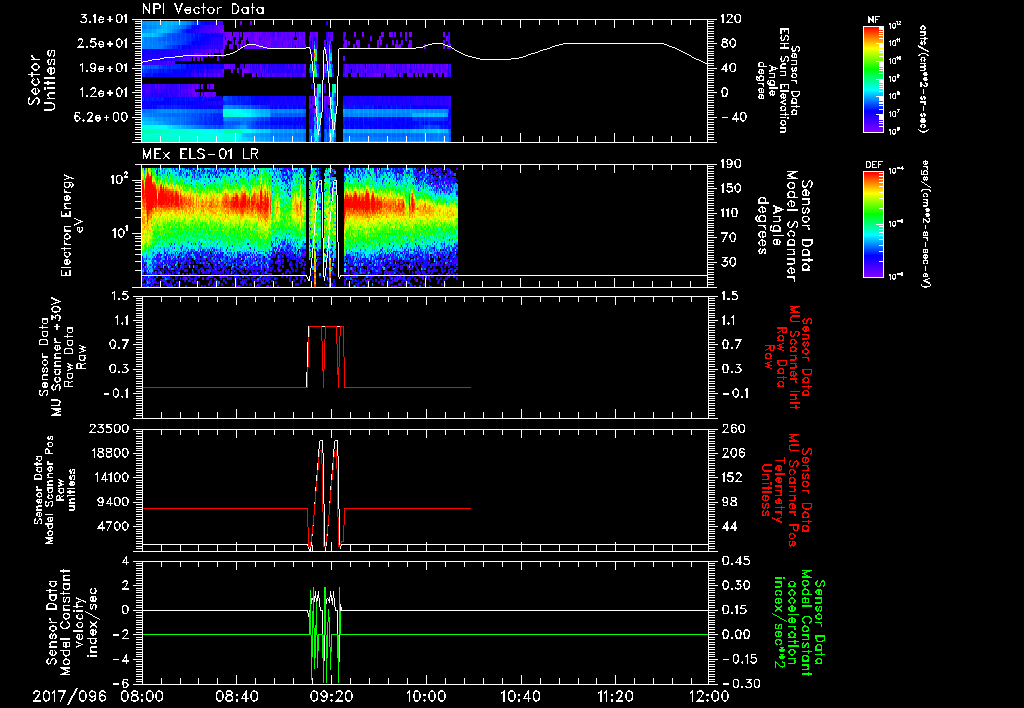The width and height of the screenshot is (1024, 708).
Task: Click the "14100" scanner position tick value
Action: 110,477
